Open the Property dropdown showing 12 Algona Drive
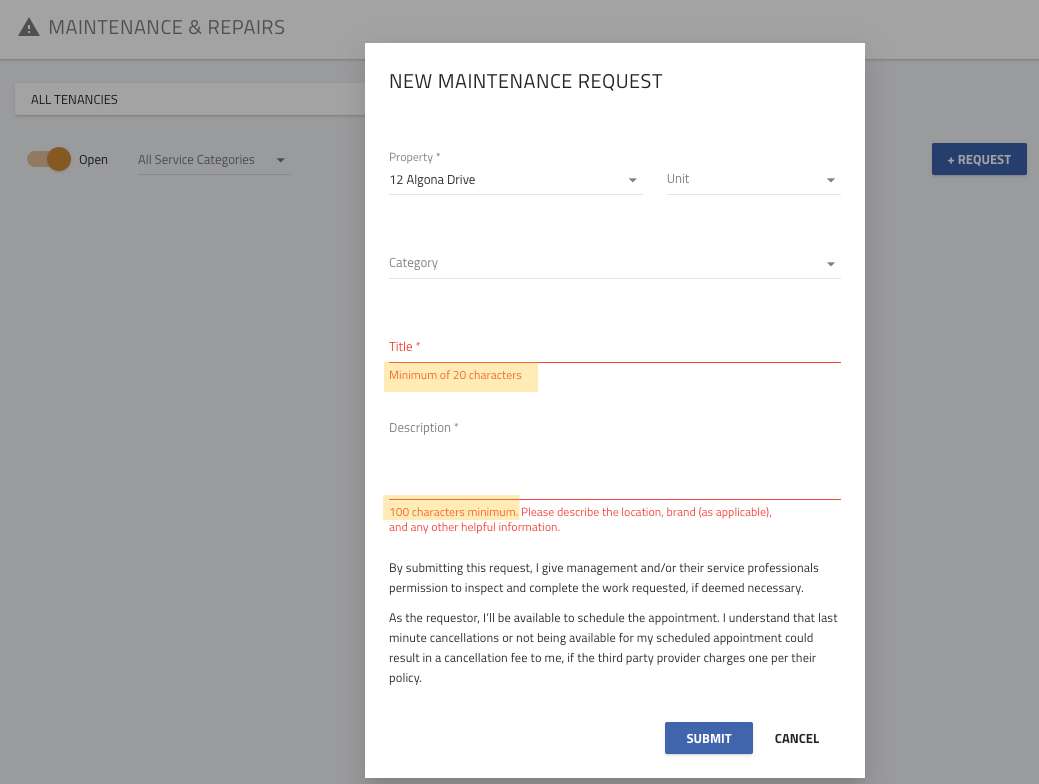The height and width of the screenshot is (784, 1039). pyautogui.click(x=516, y=180)
